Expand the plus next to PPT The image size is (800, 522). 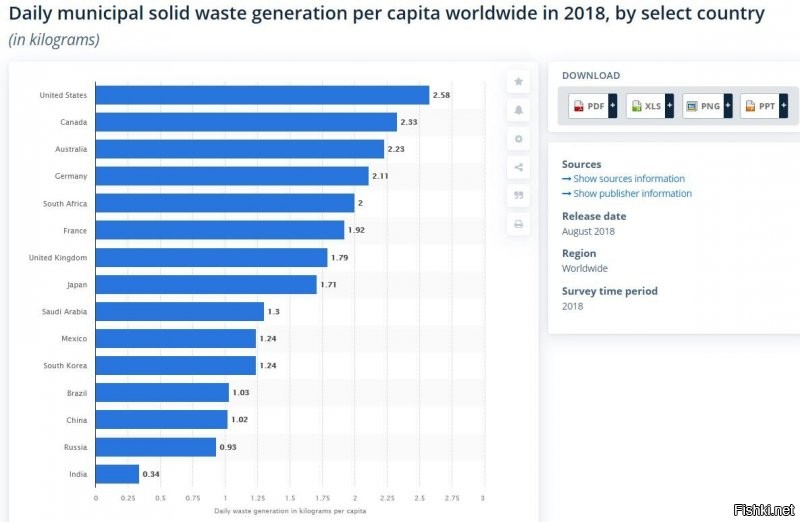784,106
